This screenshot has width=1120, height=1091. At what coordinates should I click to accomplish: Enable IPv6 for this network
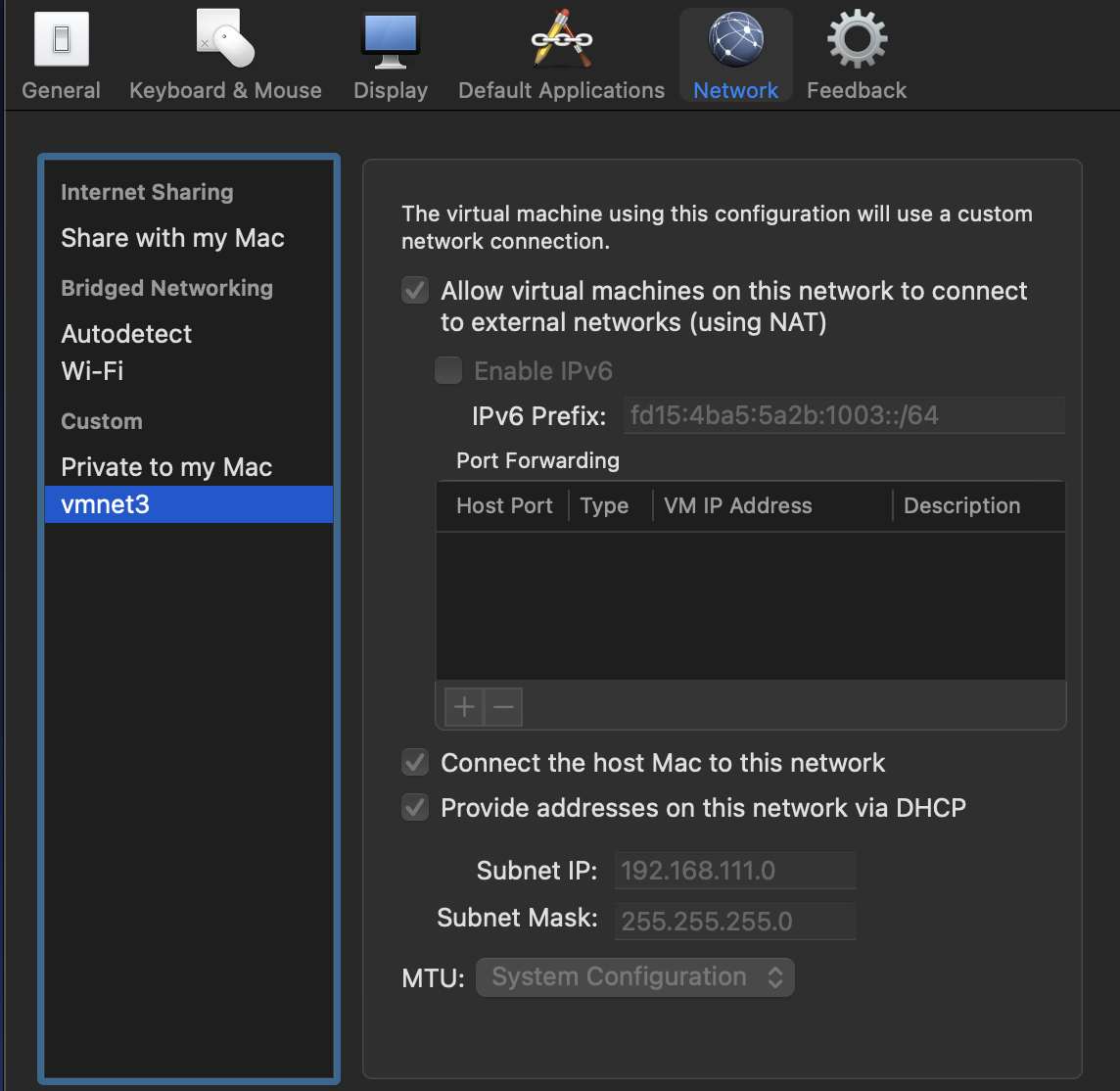[447, 370]
